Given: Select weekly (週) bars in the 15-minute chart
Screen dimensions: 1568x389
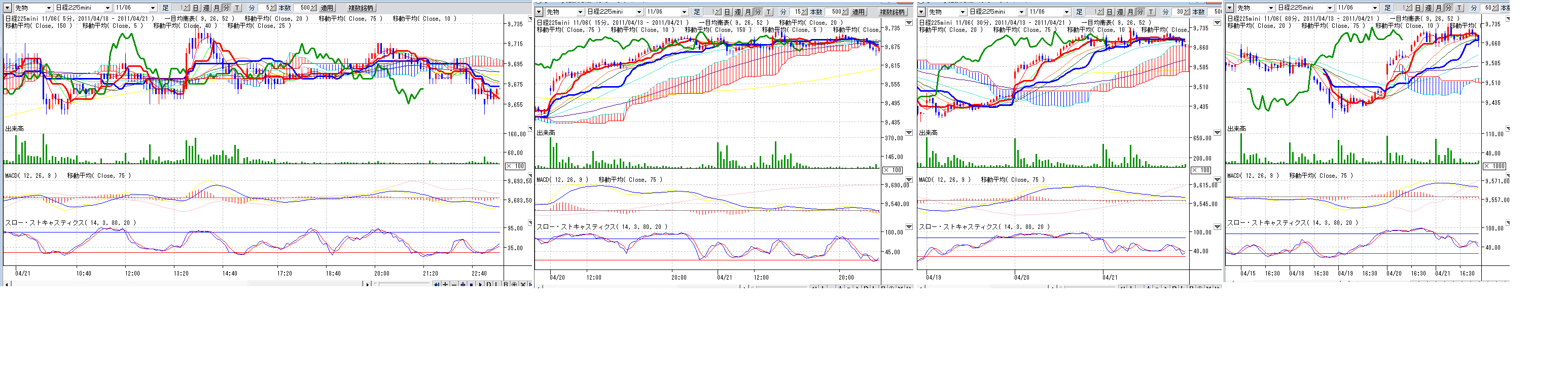Looking at the screenshot, I should (x=737, y=12).
